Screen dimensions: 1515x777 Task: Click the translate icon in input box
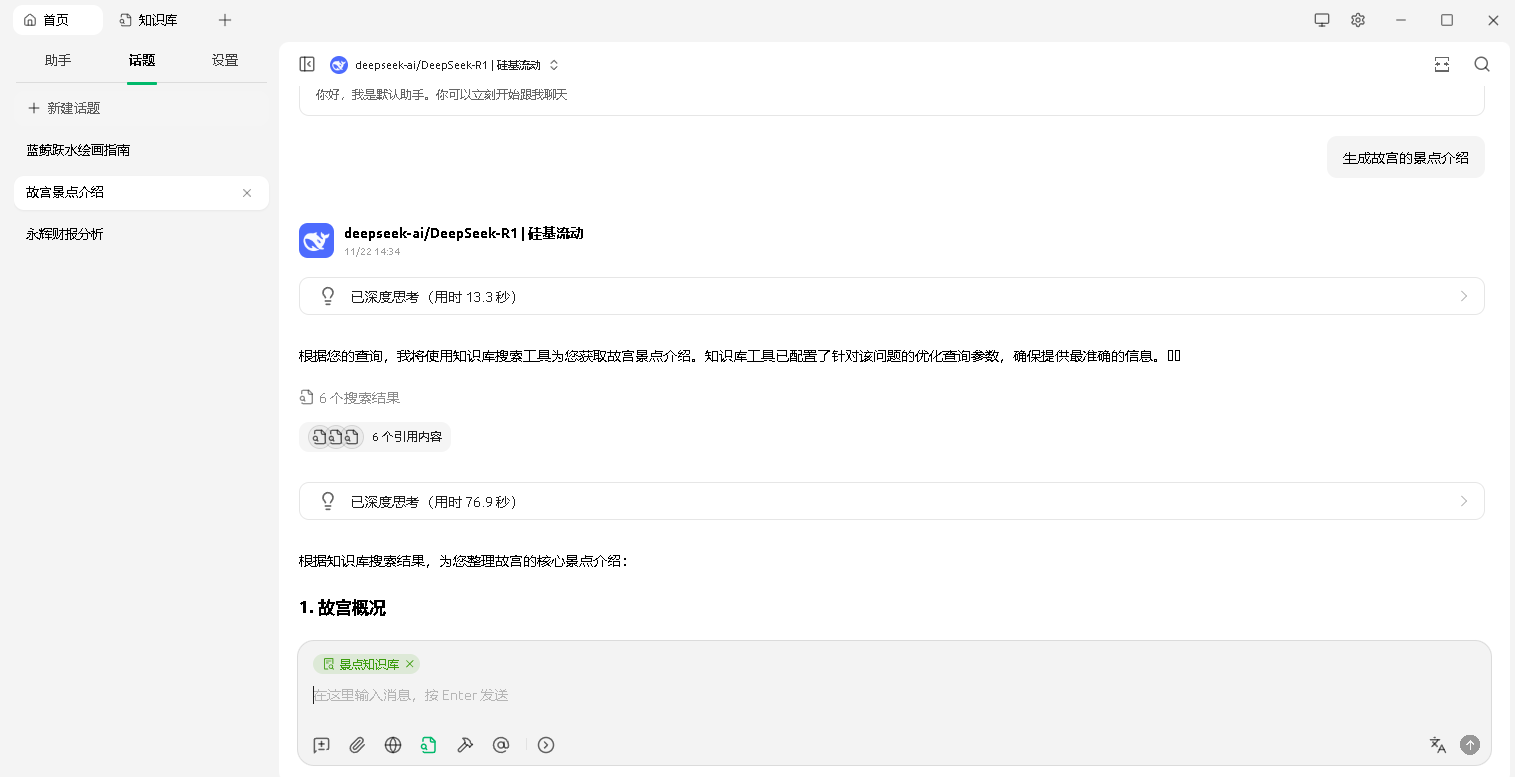pyautogui.click(x=1438, y=745)
